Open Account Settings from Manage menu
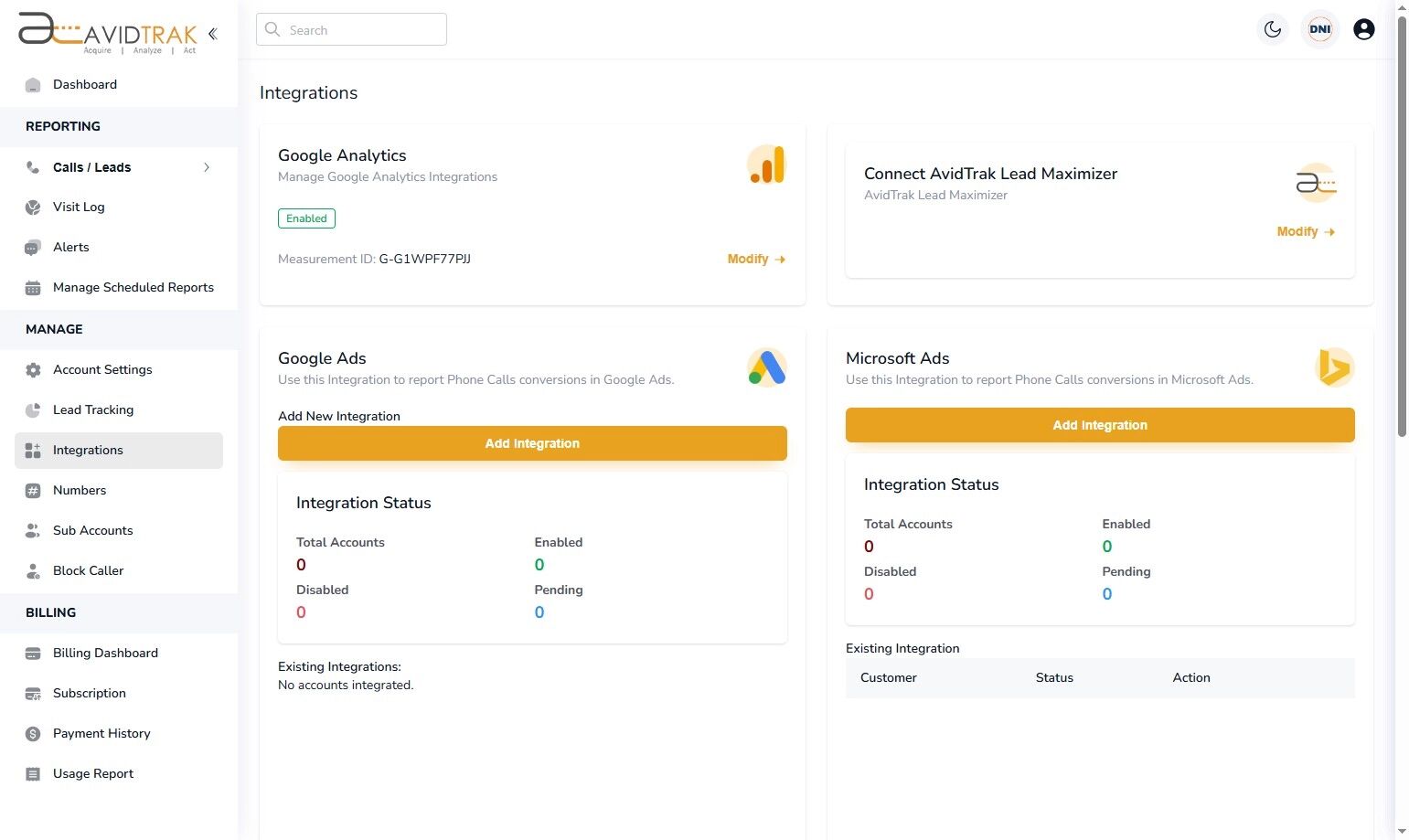Viewport: 1409px width, 840px height. (x=102, y=369)
